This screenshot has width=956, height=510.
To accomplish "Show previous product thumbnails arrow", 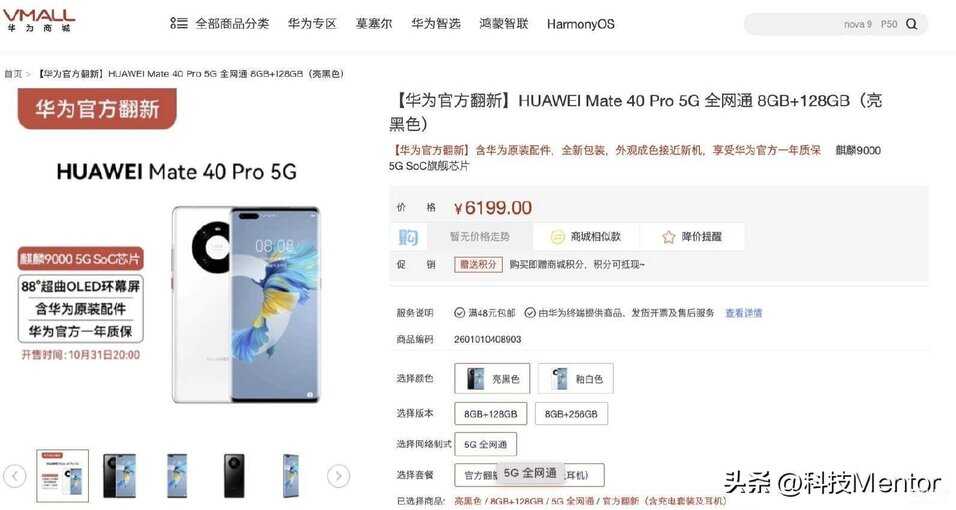I will [x=15, y=475].
